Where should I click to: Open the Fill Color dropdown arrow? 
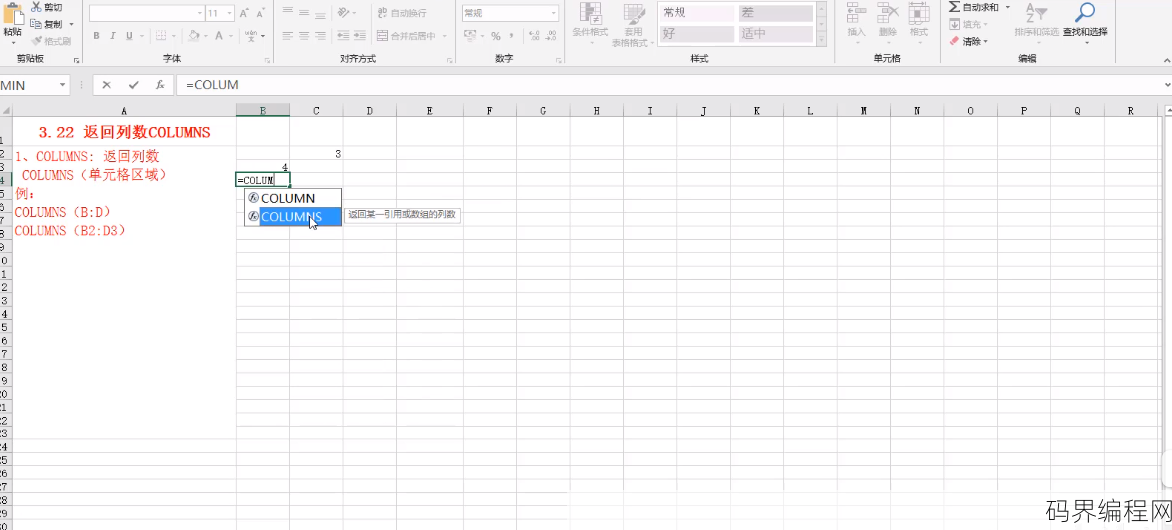(206, 36)
